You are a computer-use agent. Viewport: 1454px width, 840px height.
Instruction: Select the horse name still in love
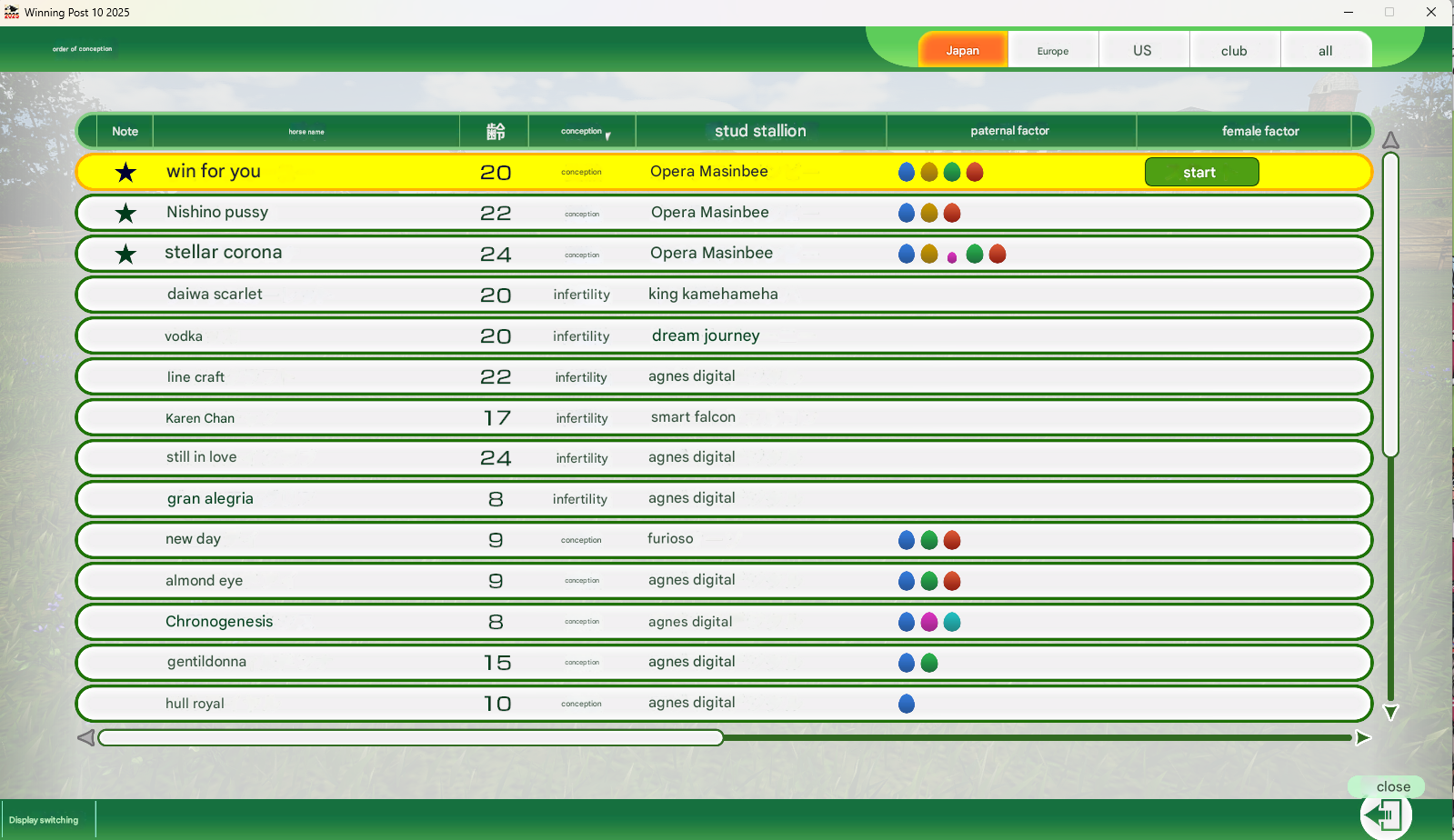point(201,456)
